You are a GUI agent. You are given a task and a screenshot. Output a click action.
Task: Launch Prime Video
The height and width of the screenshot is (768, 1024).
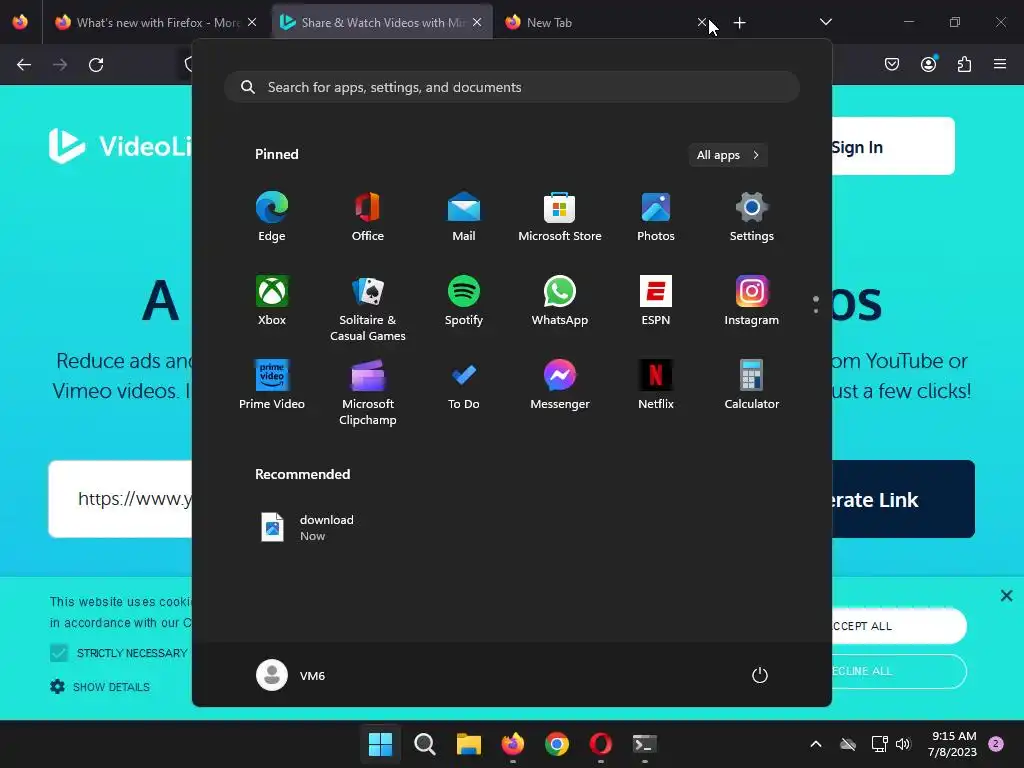pos(272,385)
